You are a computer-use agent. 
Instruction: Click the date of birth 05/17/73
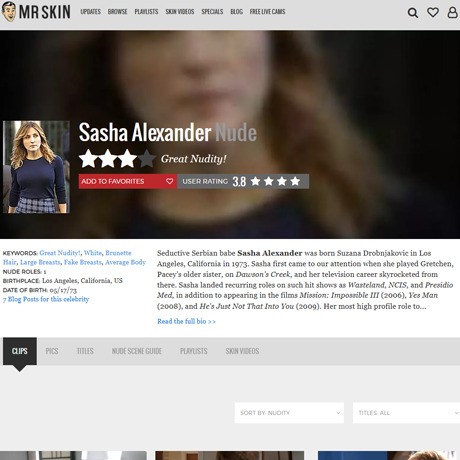pyautogui.click(x=63, y=290)
